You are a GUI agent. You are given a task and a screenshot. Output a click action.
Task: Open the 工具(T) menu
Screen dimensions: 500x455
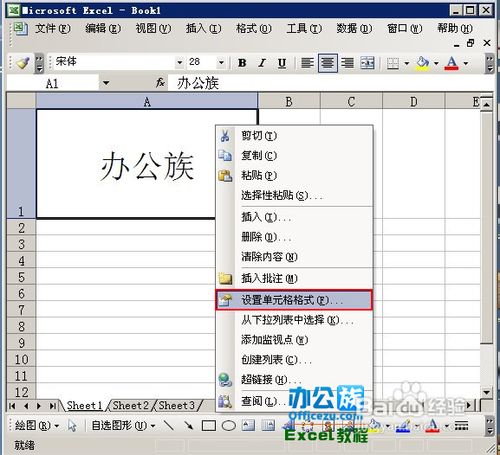click(x=304, y=29)
